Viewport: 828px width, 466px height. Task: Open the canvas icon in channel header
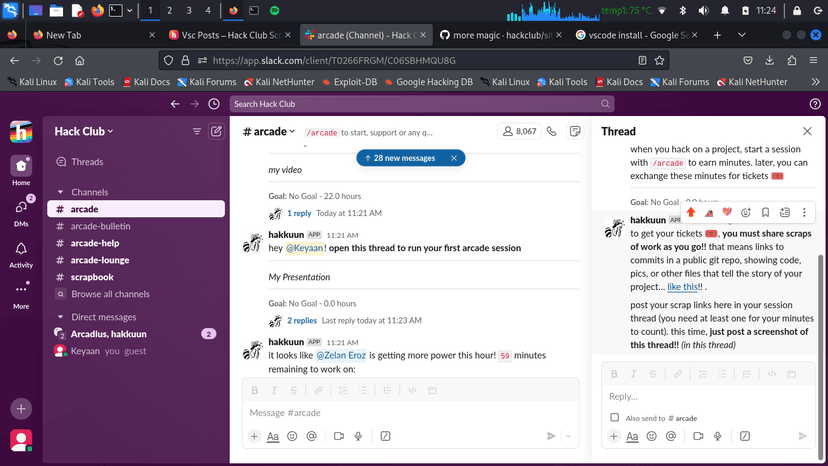(575, 131)
